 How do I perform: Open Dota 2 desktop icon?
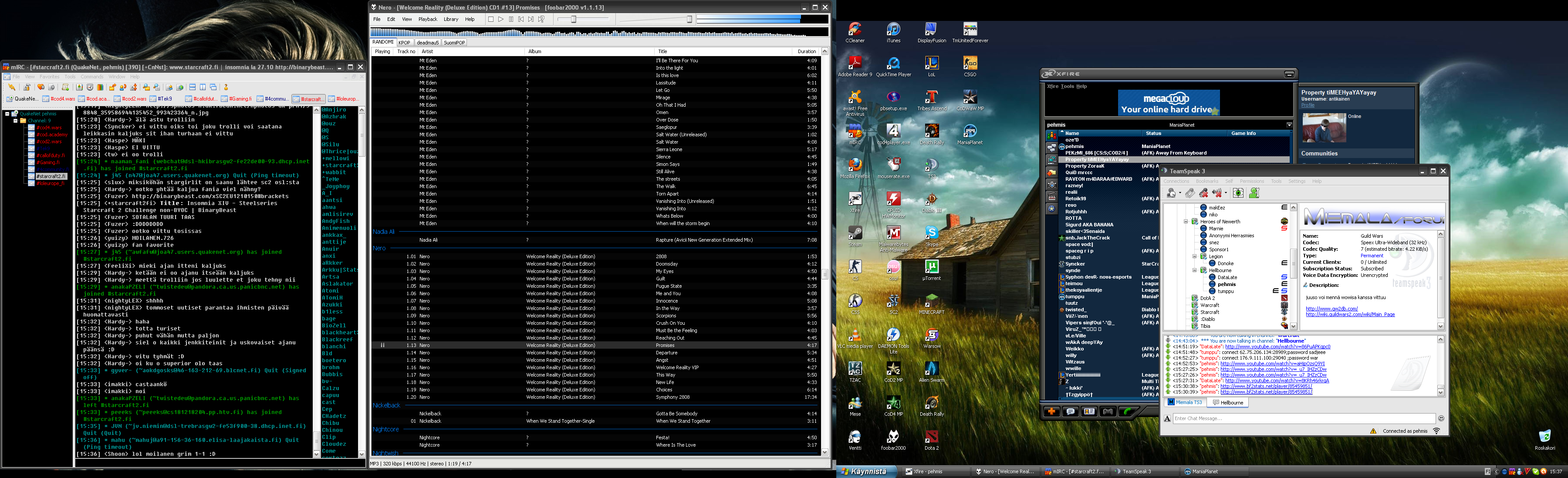931,440
